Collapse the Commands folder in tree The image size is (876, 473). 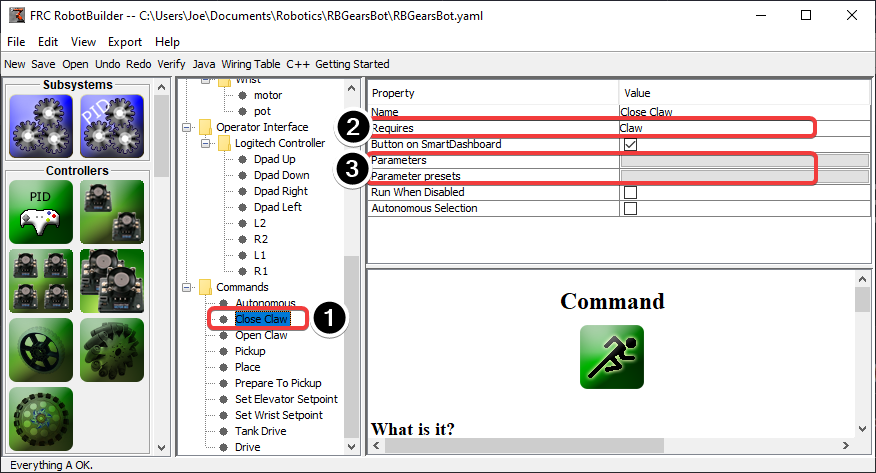tap(188, 287)
